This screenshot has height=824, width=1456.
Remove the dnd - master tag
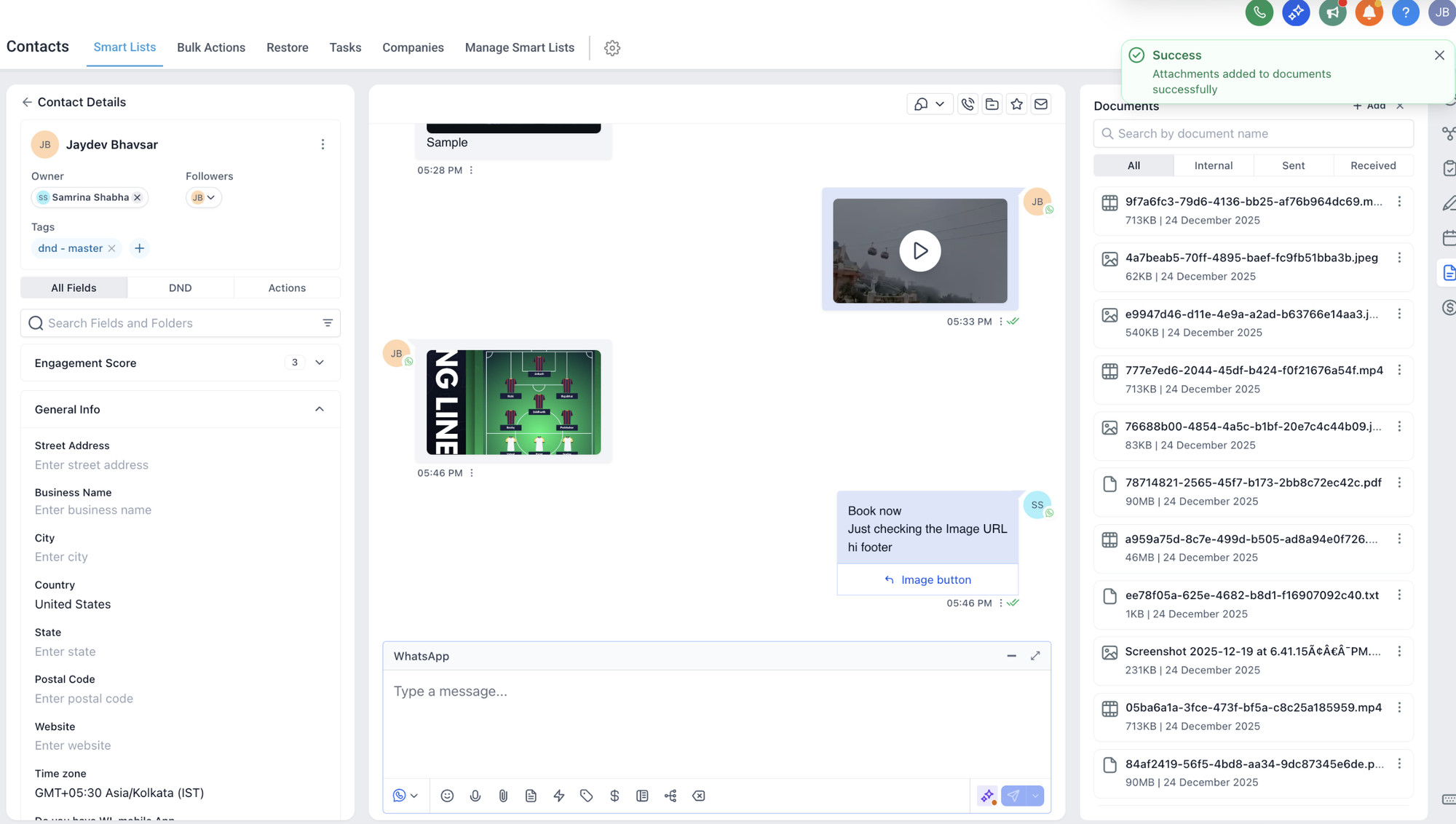coord(112,248)
